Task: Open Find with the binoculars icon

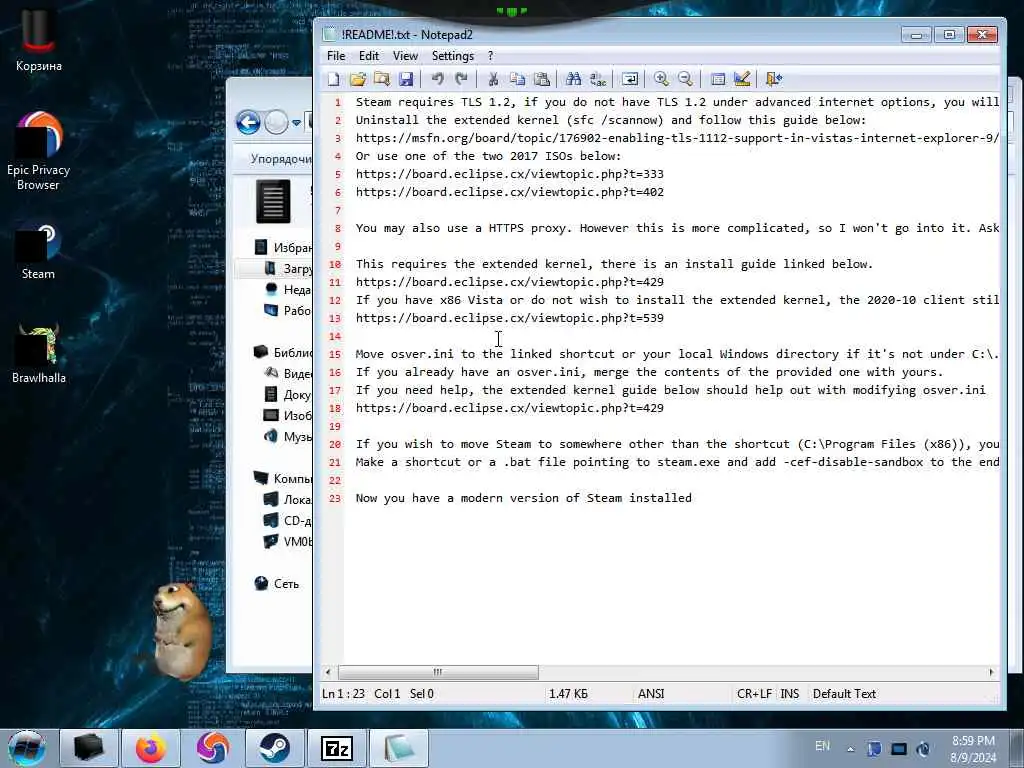Action: pos(573,79)
